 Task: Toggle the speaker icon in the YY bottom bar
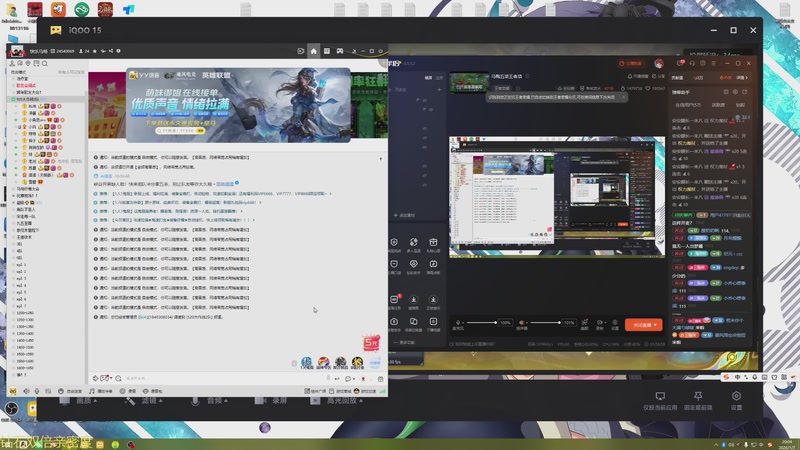pyautogui.click(x=26, y=391)
